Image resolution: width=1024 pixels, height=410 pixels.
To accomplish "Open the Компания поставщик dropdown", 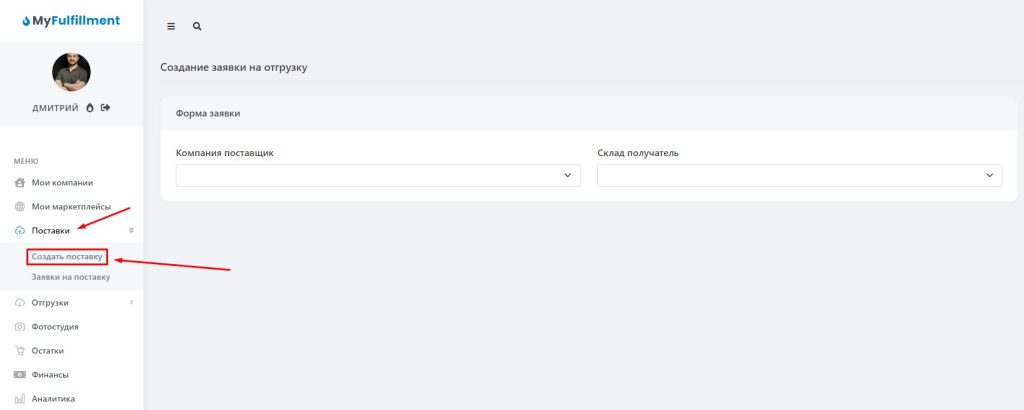I will (378, 175).
